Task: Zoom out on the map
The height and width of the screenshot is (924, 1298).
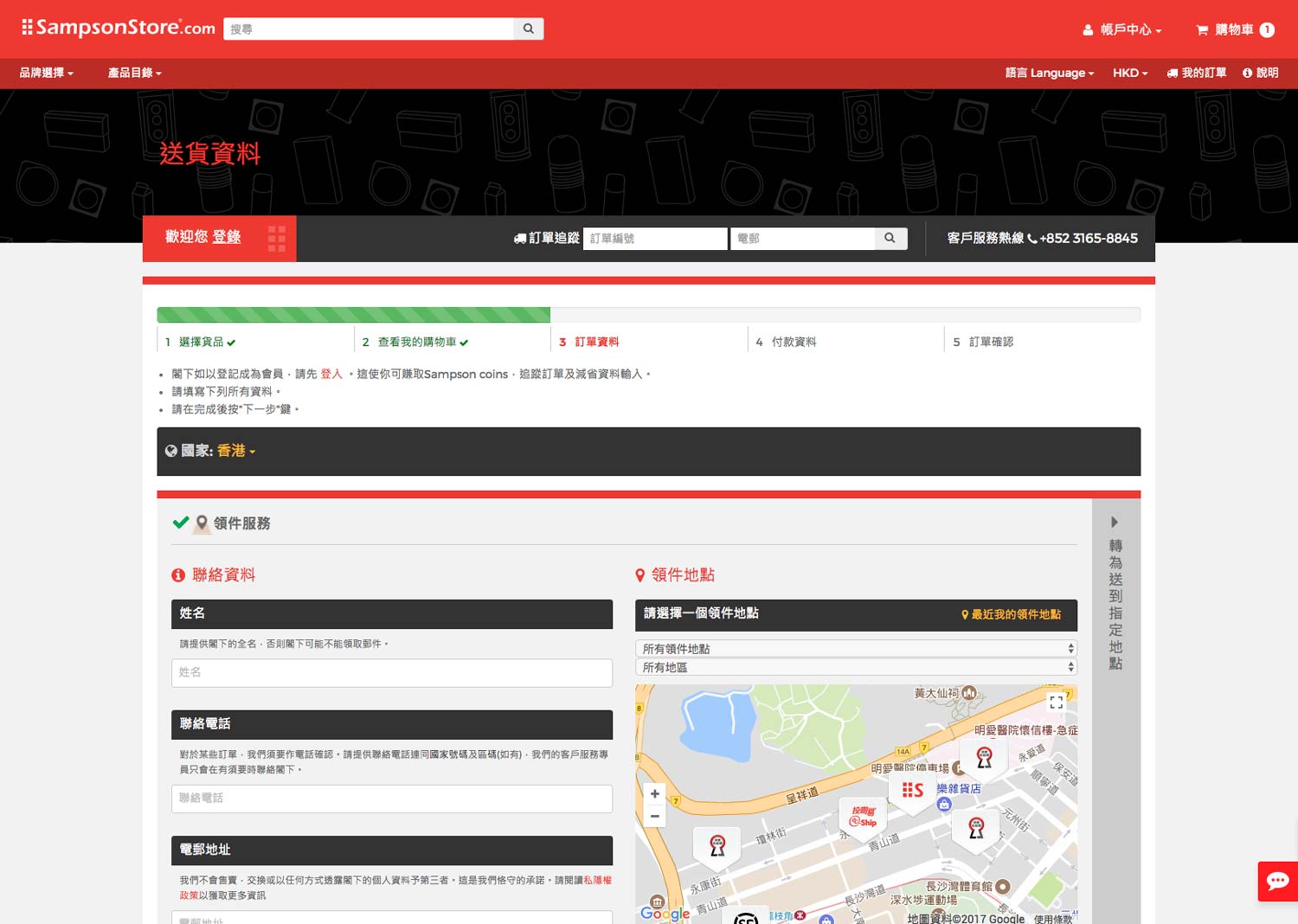Action: (x=655, y=816)
